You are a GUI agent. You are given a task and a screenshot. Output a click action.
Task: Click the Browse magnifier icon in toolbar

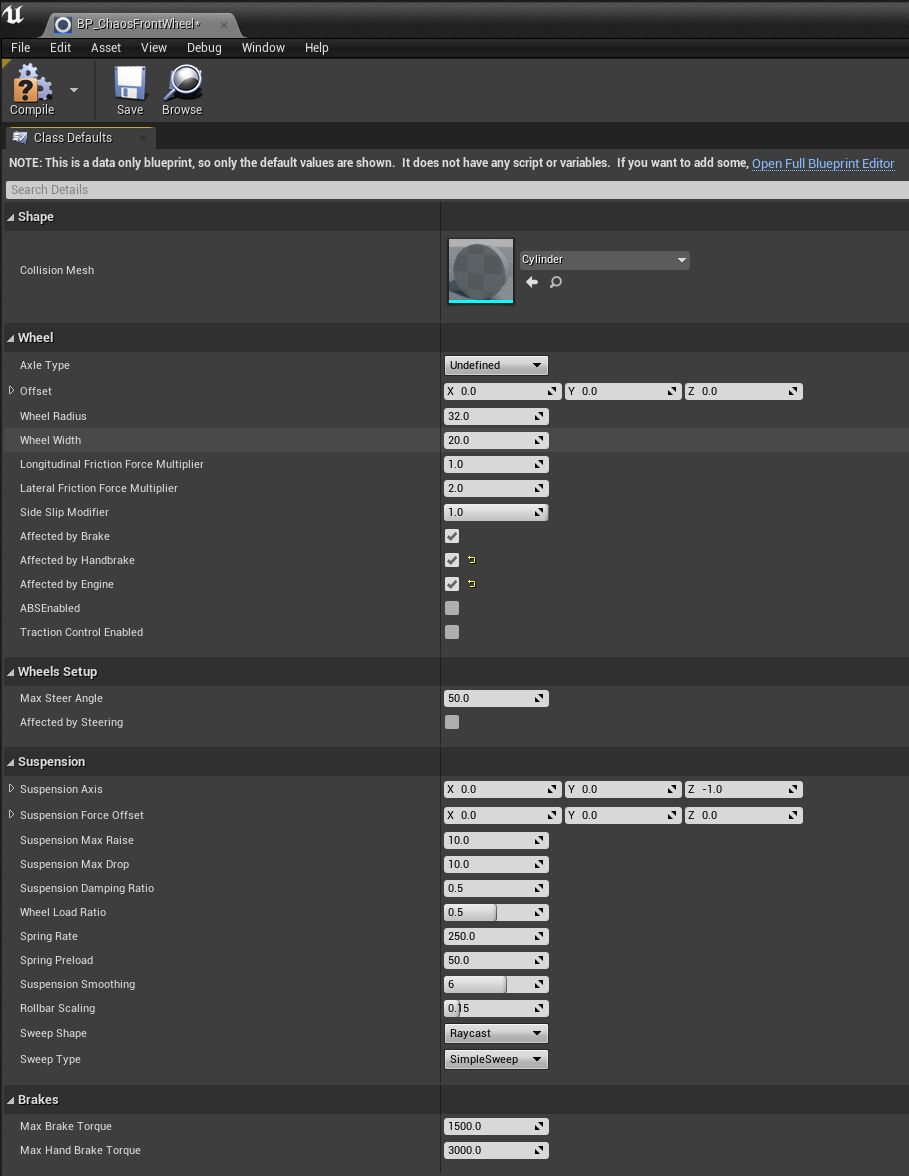182,84
